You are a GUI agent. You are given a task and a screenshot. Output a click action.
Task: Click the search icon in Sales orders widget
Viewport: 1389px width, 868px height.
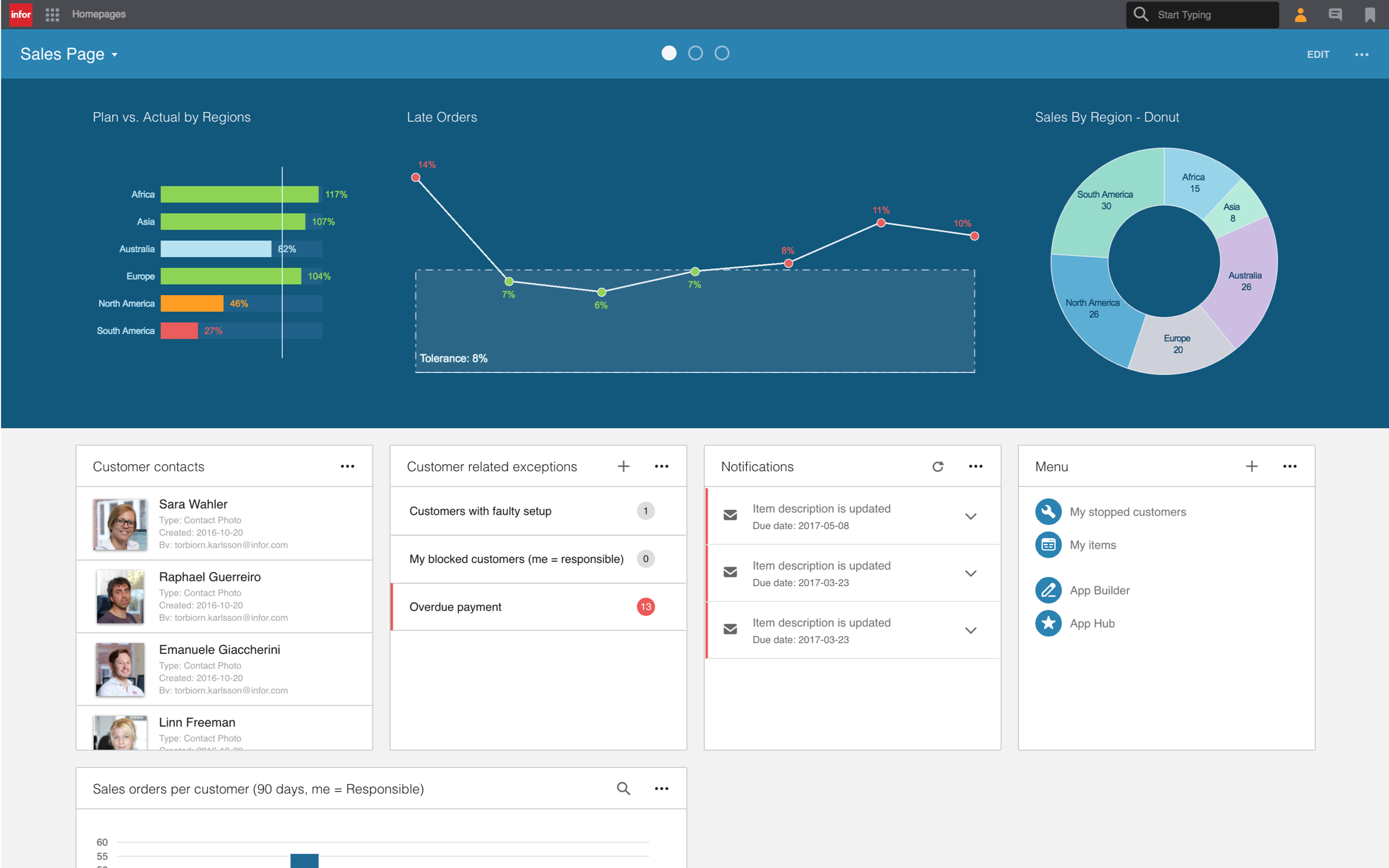coord(623,788)
